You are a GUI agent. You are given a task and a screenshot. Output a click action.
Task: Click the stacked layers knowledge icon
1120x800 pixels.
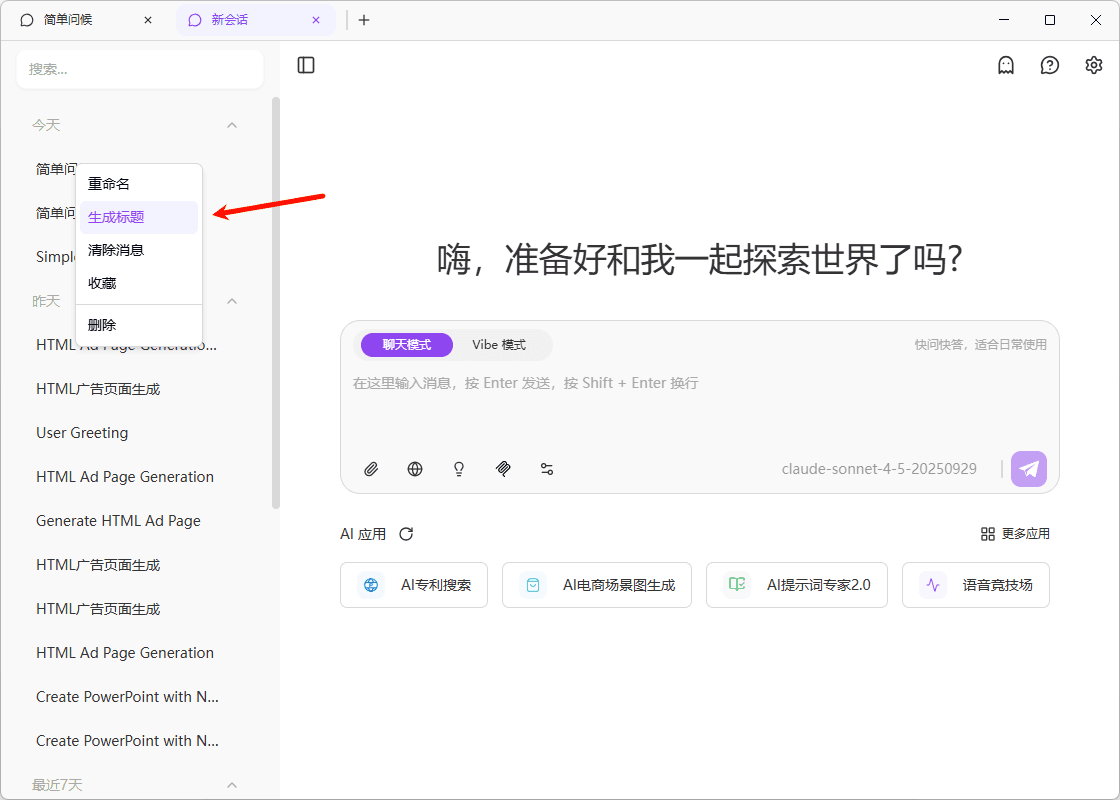tap(503, 469)
